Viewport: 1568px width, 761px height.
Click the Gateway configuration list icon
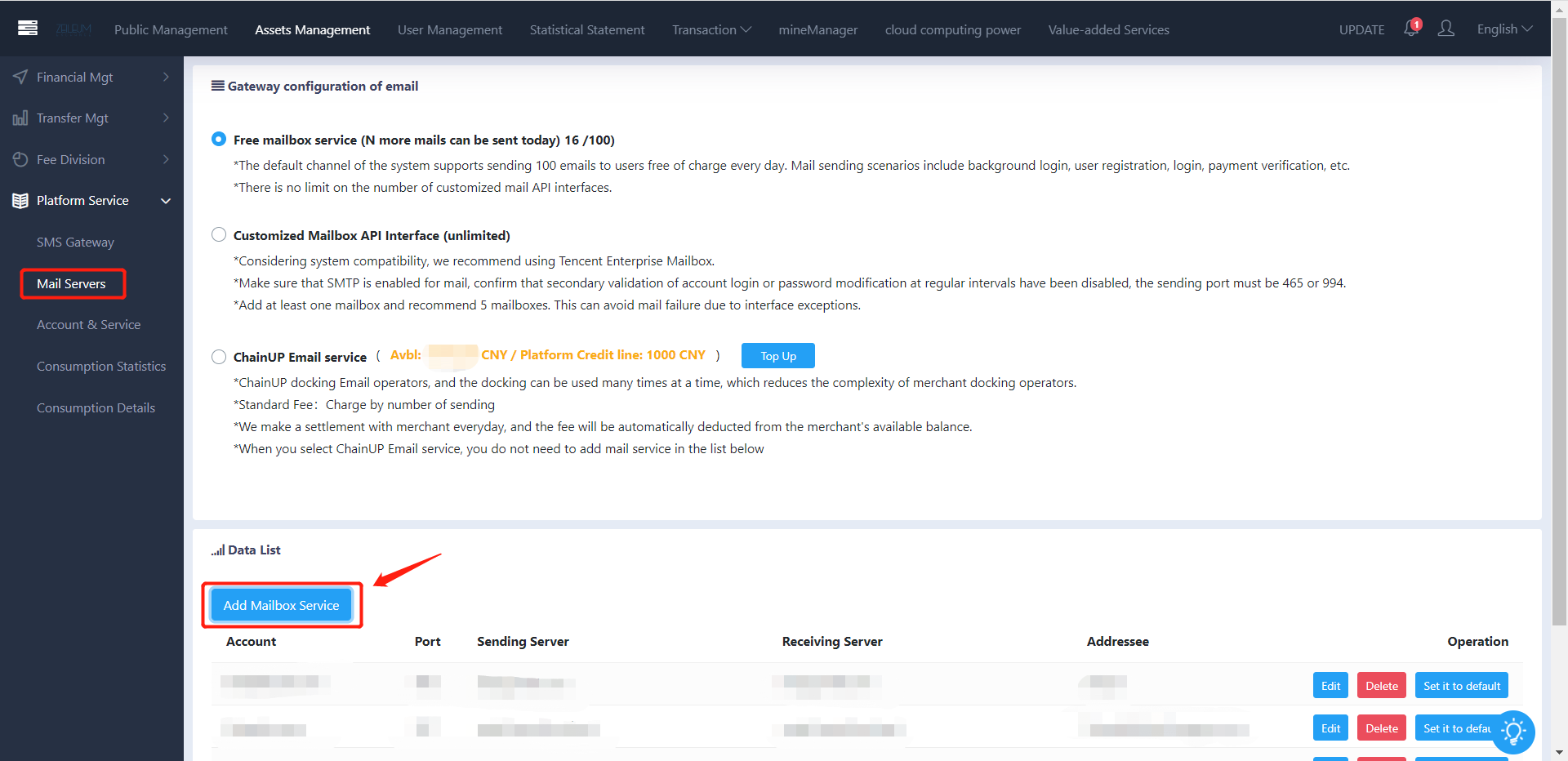tap(218, 86)
